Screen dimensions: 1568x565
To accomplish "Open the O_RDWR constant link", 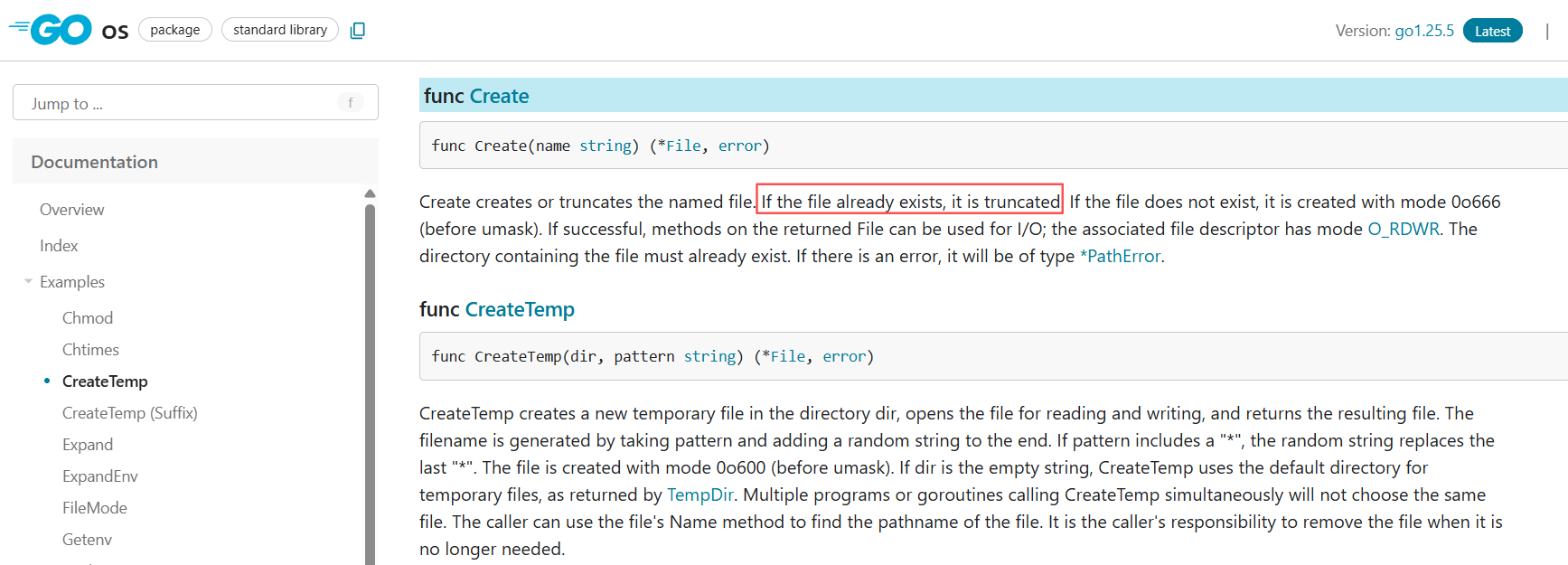I will 1403,229.
